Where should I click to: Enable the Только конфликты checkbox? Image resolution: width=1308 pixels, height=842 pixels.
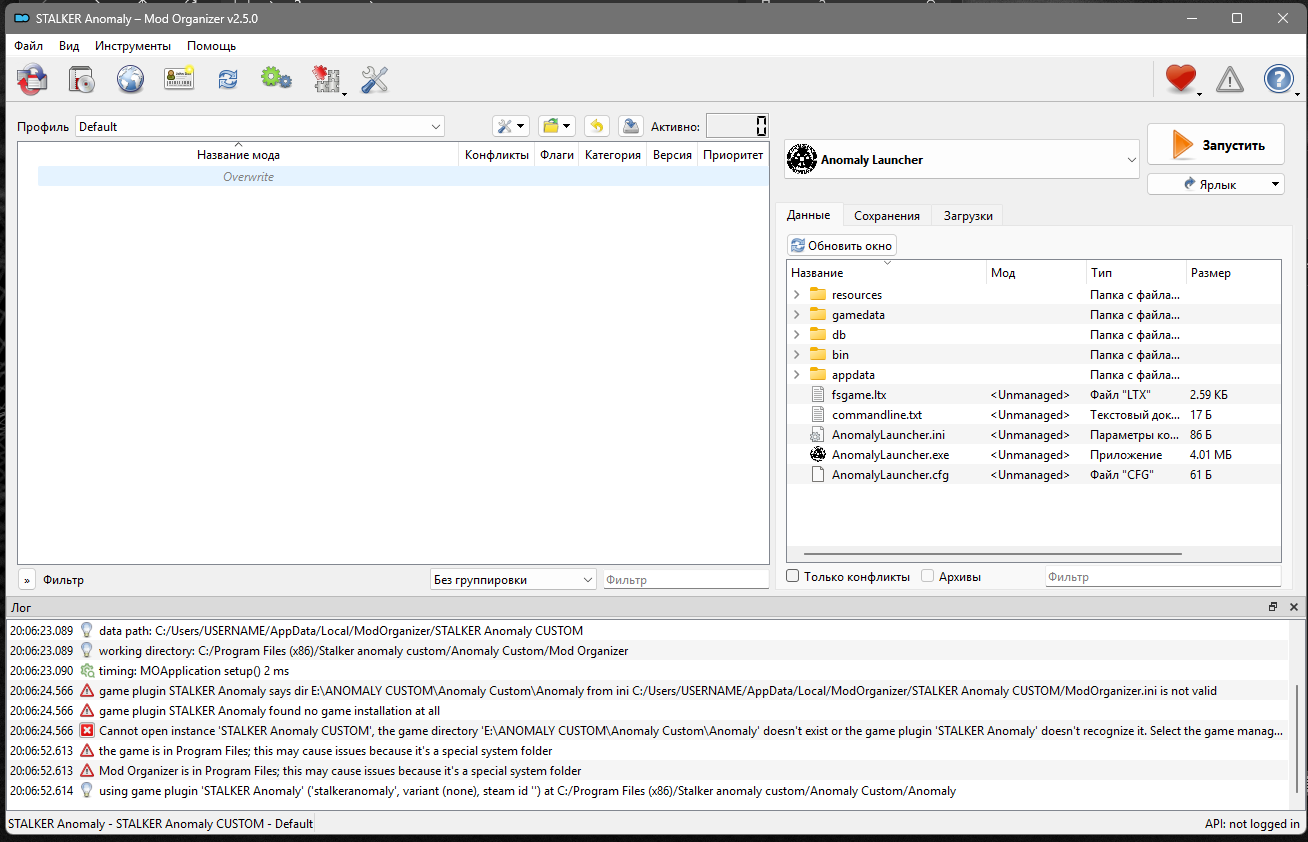[x=793, y=576]
